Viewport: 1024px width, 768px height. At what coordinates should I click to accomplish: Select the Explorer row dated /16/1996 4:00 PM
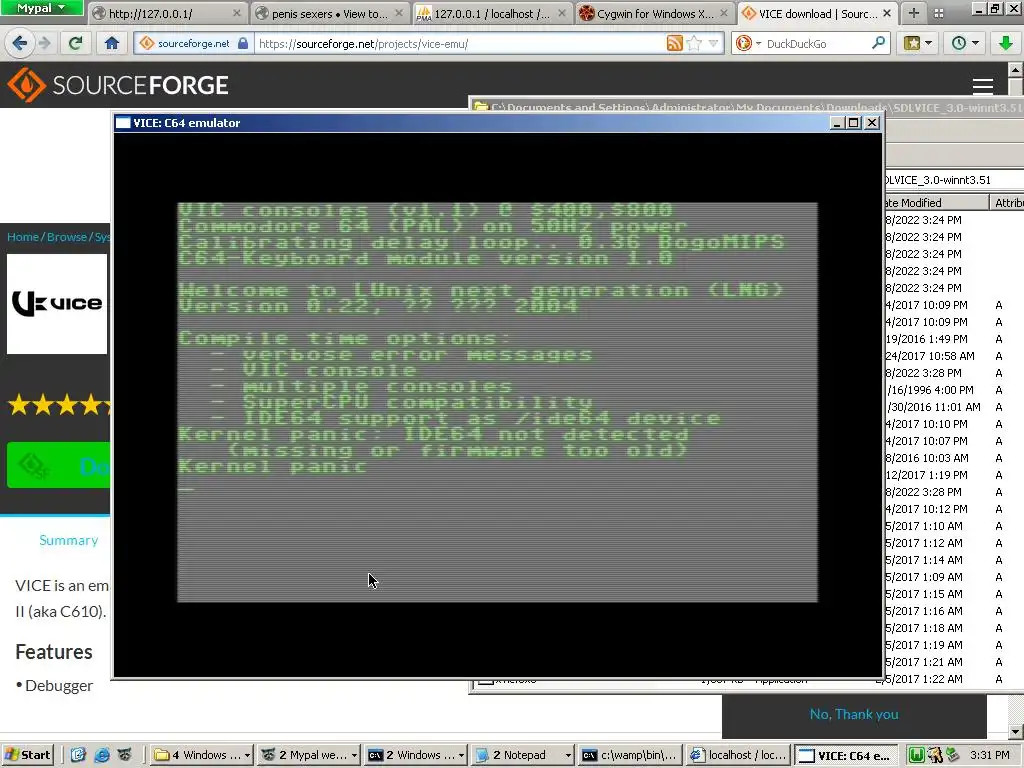click(x=954, y=390)
